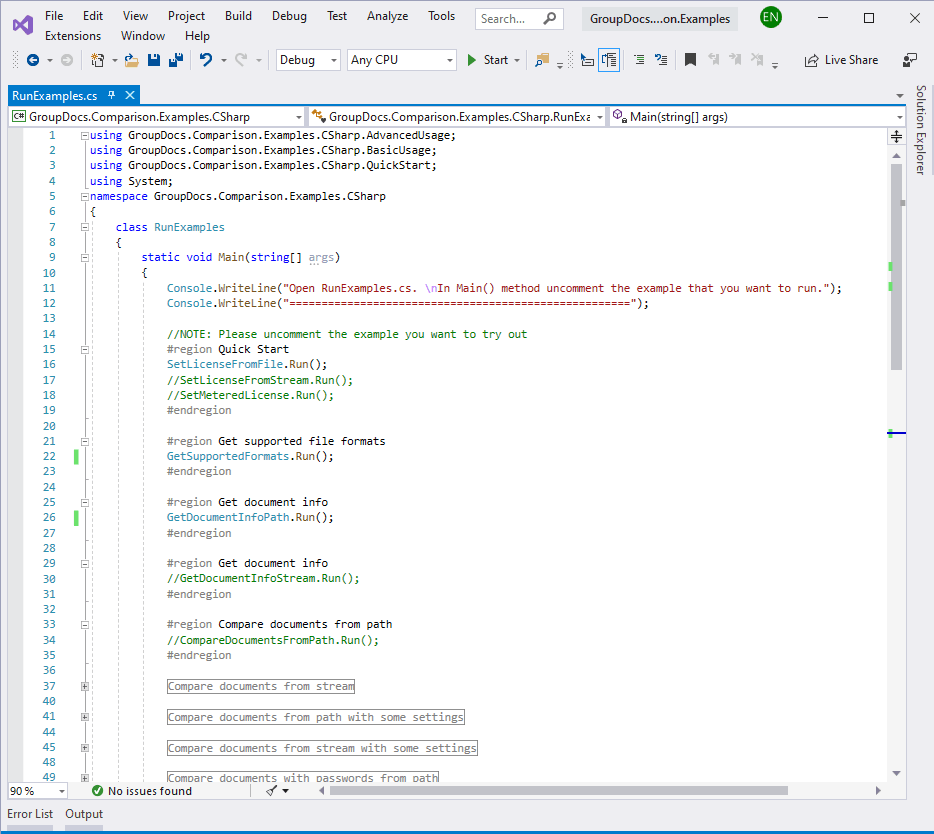Open the Analyze menu
934x834 pixels.
click(387, 16)
